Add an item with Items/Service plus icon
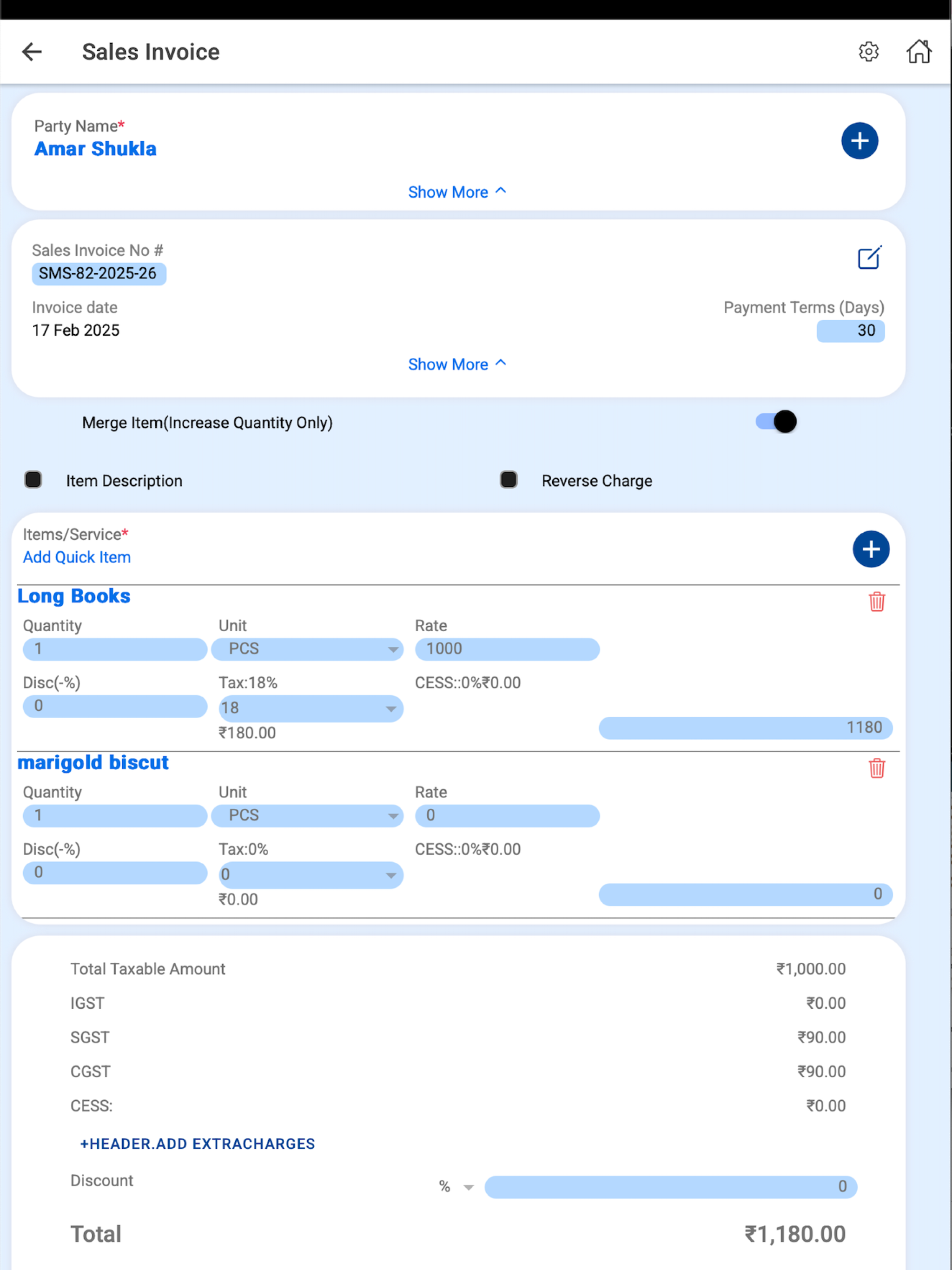Screen dimensions: 952x1270 pos(871,549)
